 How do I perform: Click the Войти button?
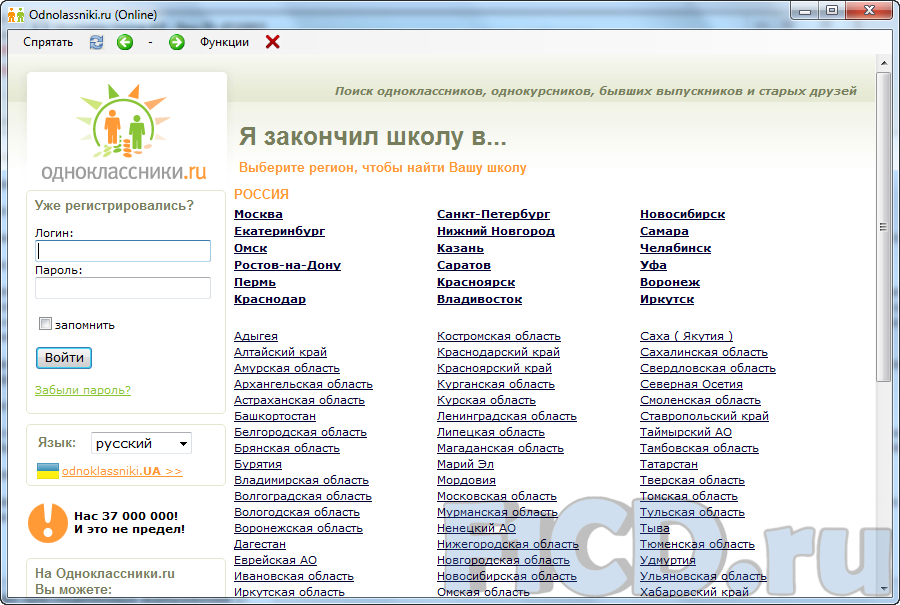64,358
